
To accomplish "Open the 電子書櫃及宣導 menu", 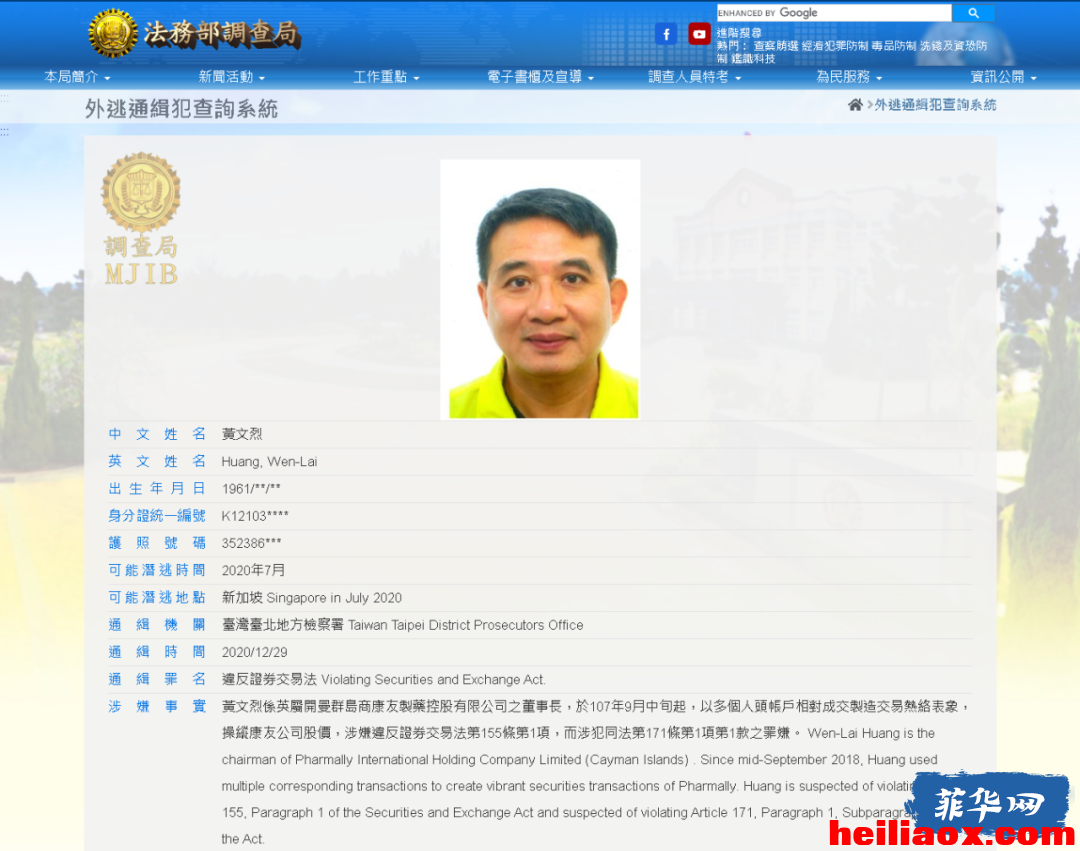I will [541, 77].
